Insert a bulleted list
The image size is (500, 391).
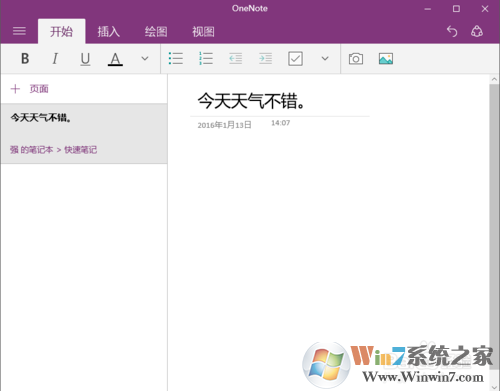176,58
